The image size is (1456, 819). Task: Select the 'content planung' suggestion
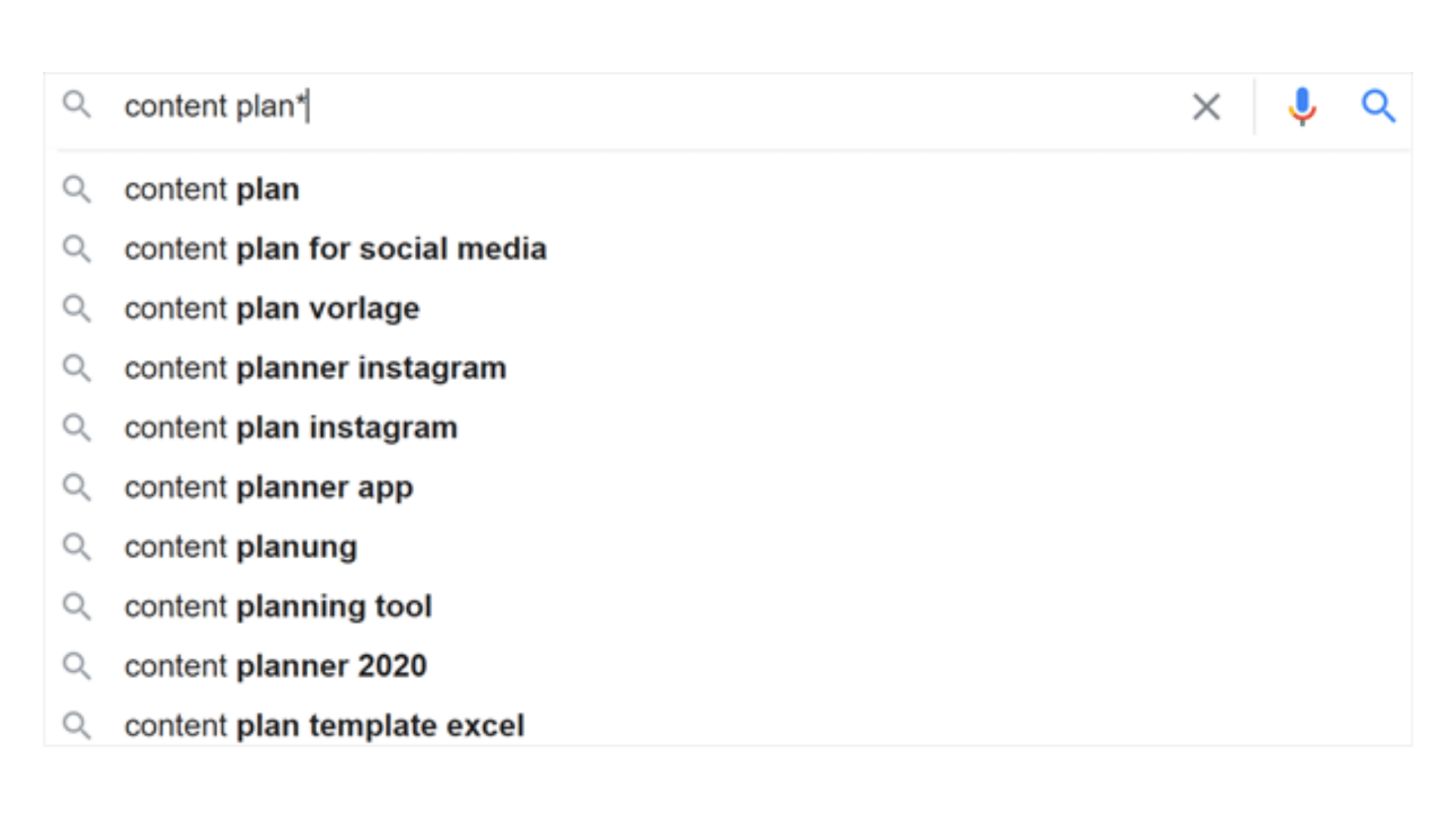728,547
